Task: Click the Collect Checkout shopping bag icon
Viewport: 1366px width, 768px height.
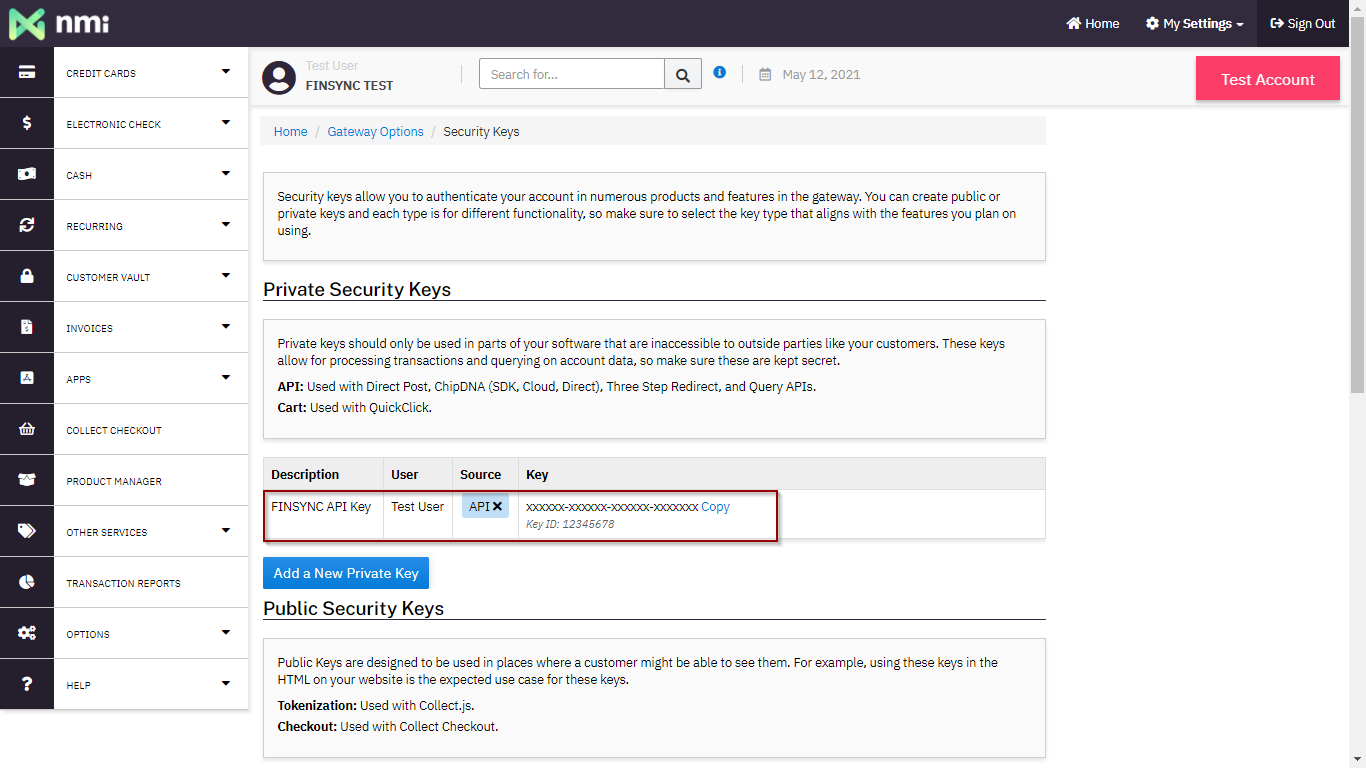Action: [x=27, y=429]
